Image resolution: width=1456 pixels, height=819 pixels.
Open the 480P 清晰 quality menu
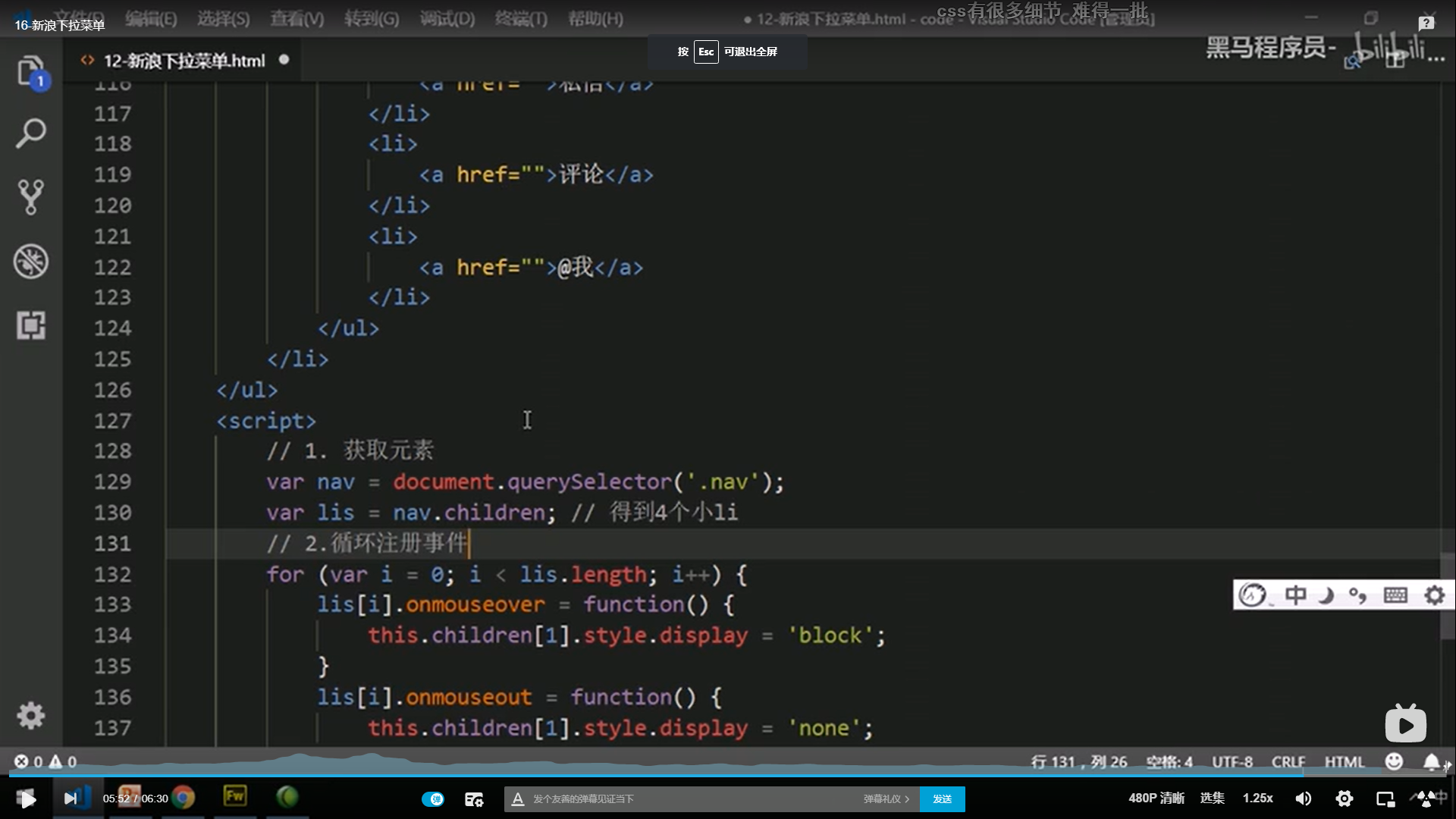point(1156,798)
